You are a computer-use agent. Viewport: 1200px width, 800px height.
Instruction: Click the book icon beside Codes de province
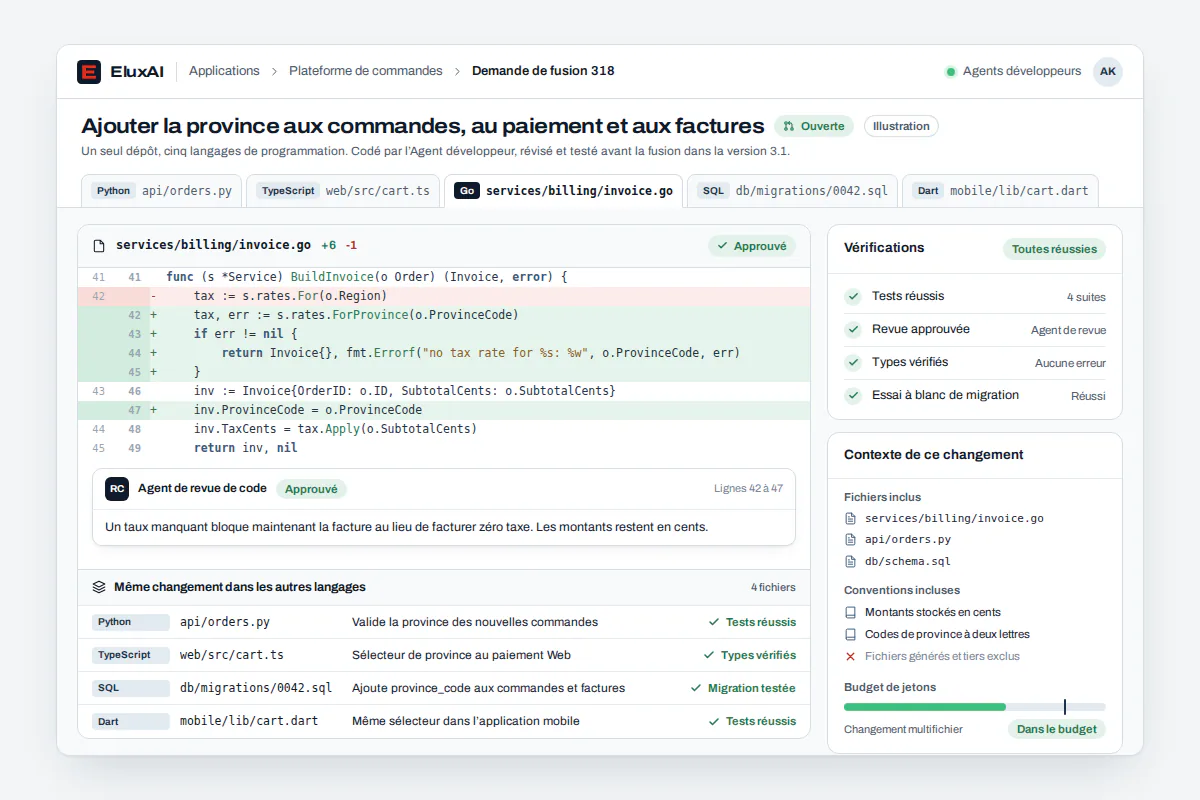851,634
